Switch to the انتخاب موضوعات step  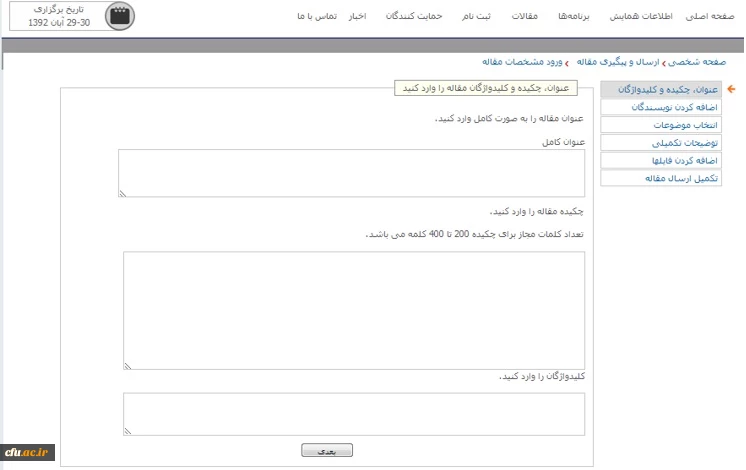point(660,125)
